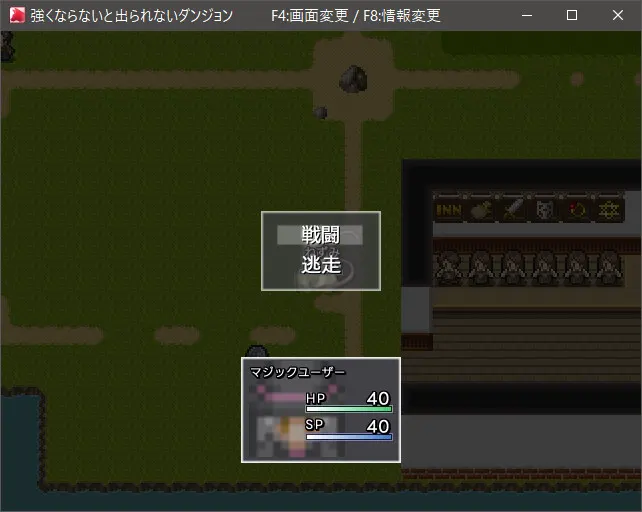Click the hexagram magic shop sign
Viewport: 642px width, 512px height.
pyautogui.click(x=608, y=210)
